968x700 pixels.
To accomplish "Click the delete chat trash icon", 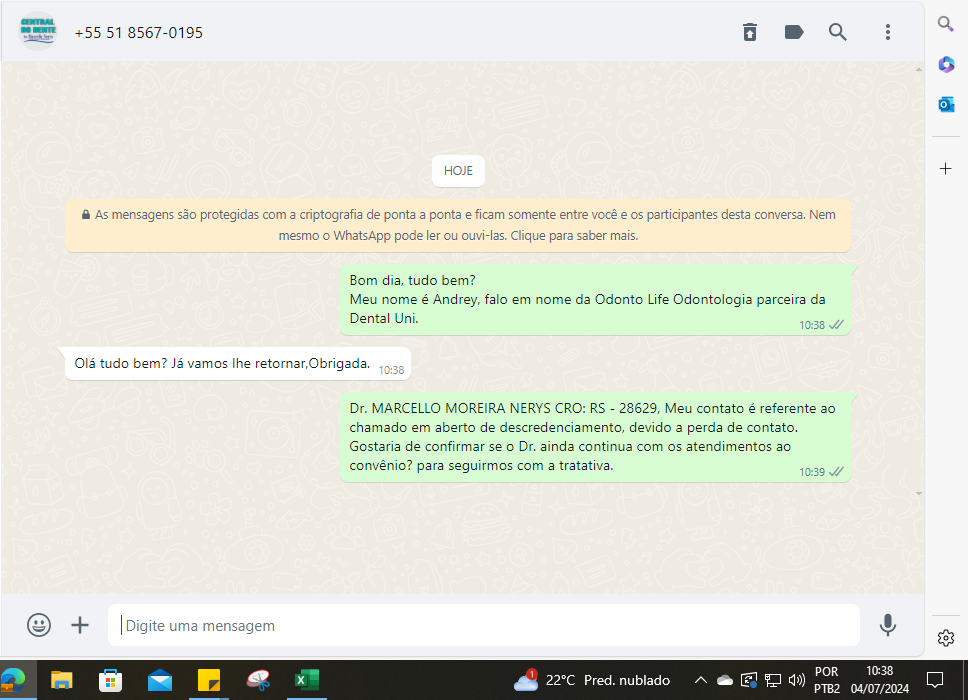I will pos(749,32).
